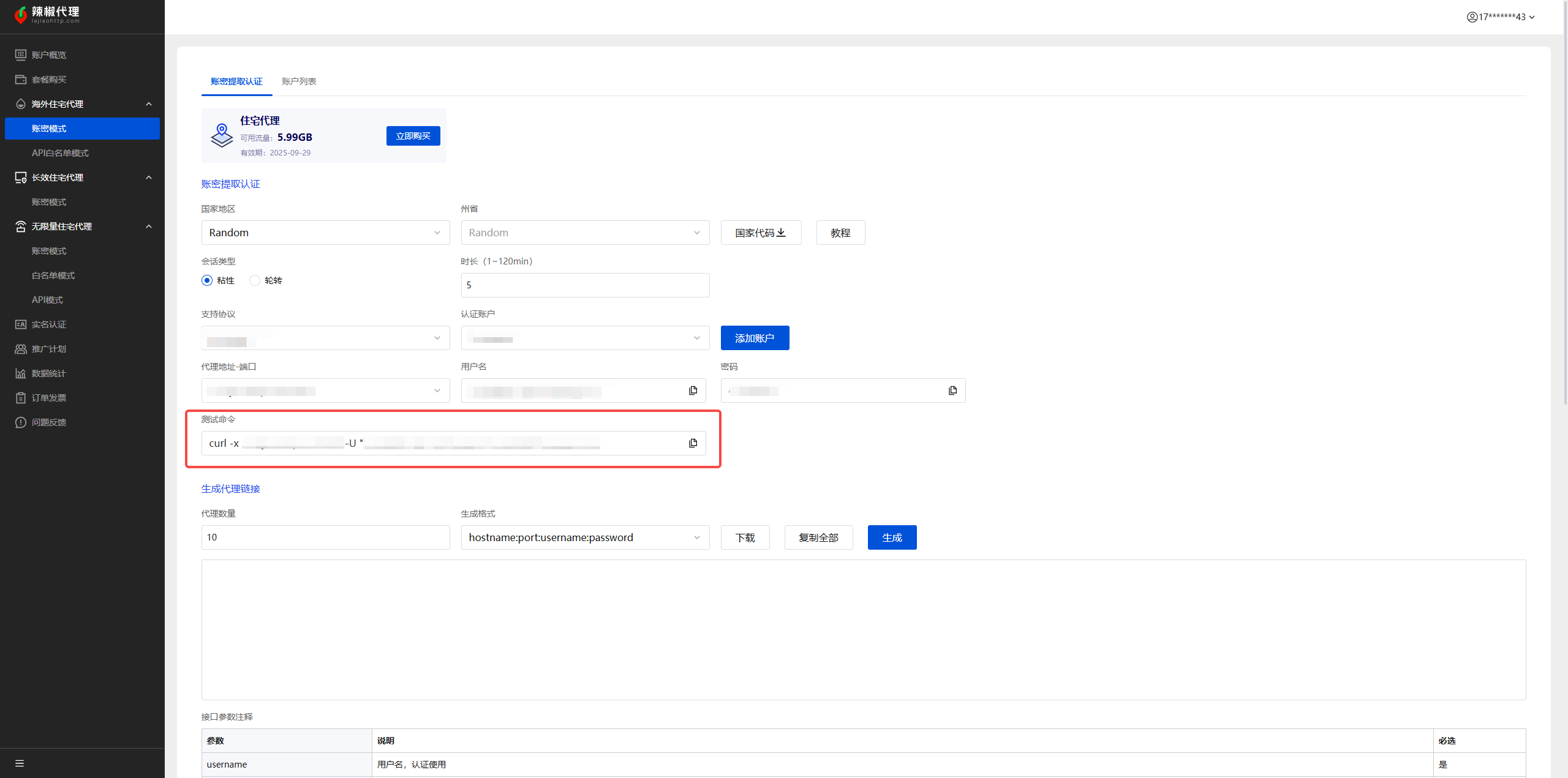Open API白名单模式 in the sidebar
This screenshot has width=1568, height=778.
60,153
